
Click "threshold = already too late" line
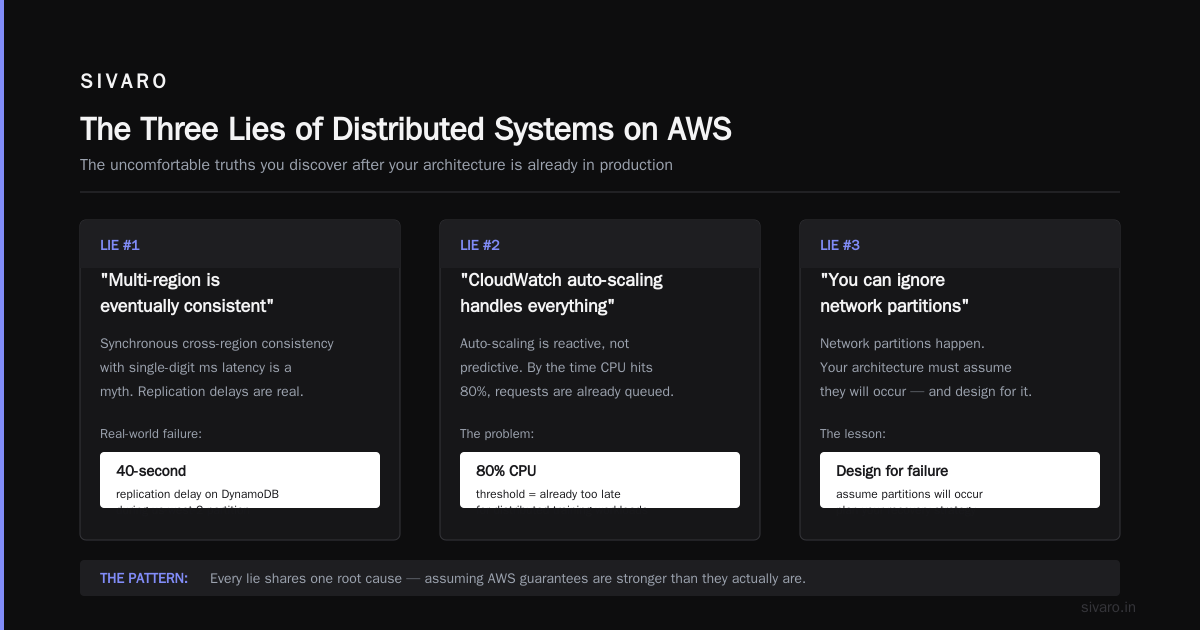click(548, 494)
